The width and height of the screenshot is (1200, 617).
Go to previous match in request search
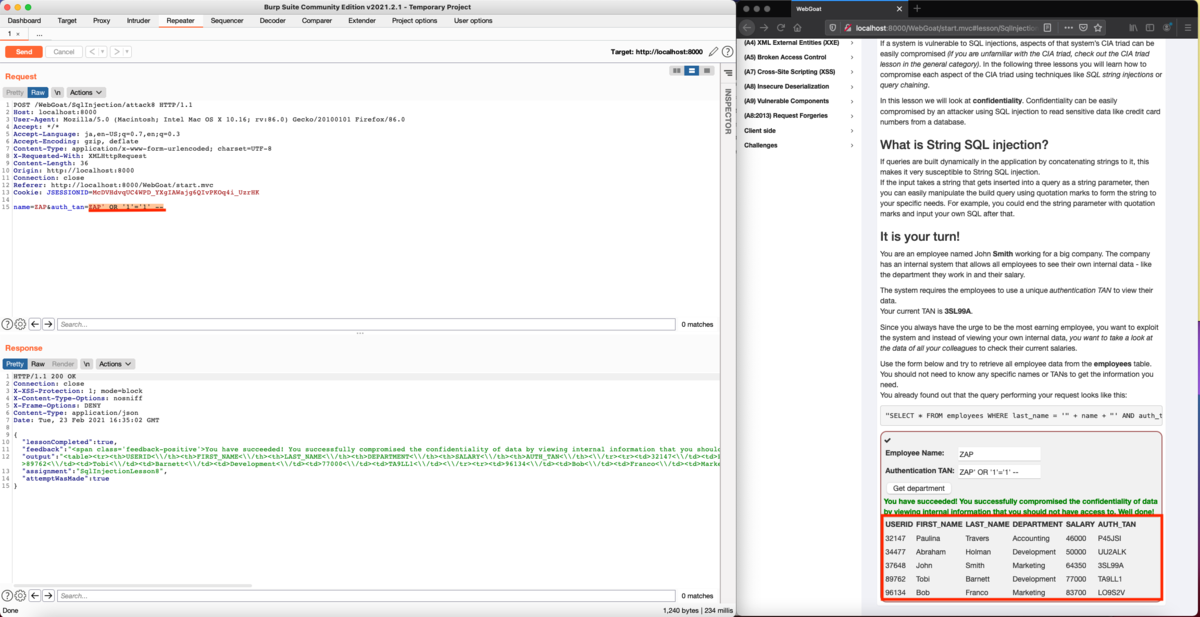[x=34, y=324]
